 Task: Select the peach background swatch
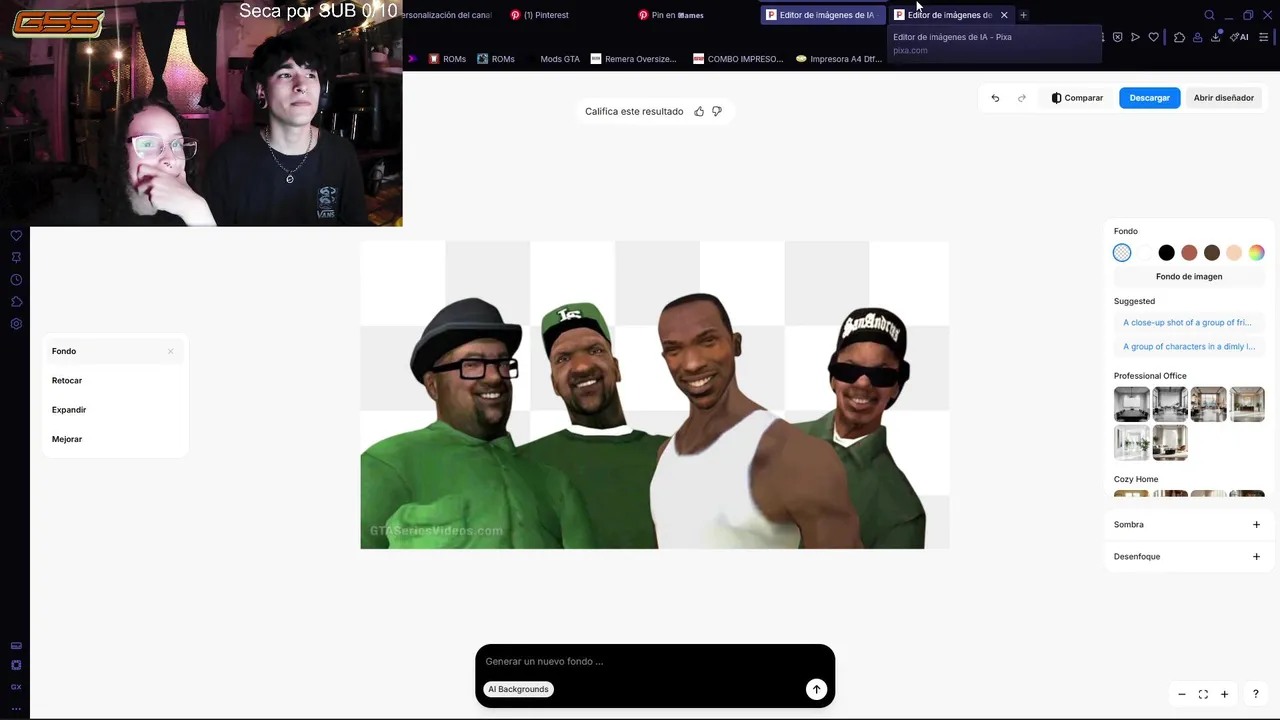tap(1234, 253)
